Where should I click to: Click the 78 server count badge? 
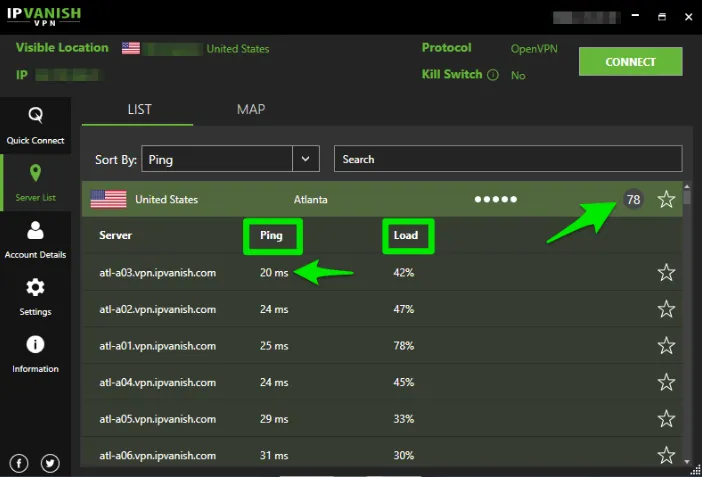click(x=633, y=200)
